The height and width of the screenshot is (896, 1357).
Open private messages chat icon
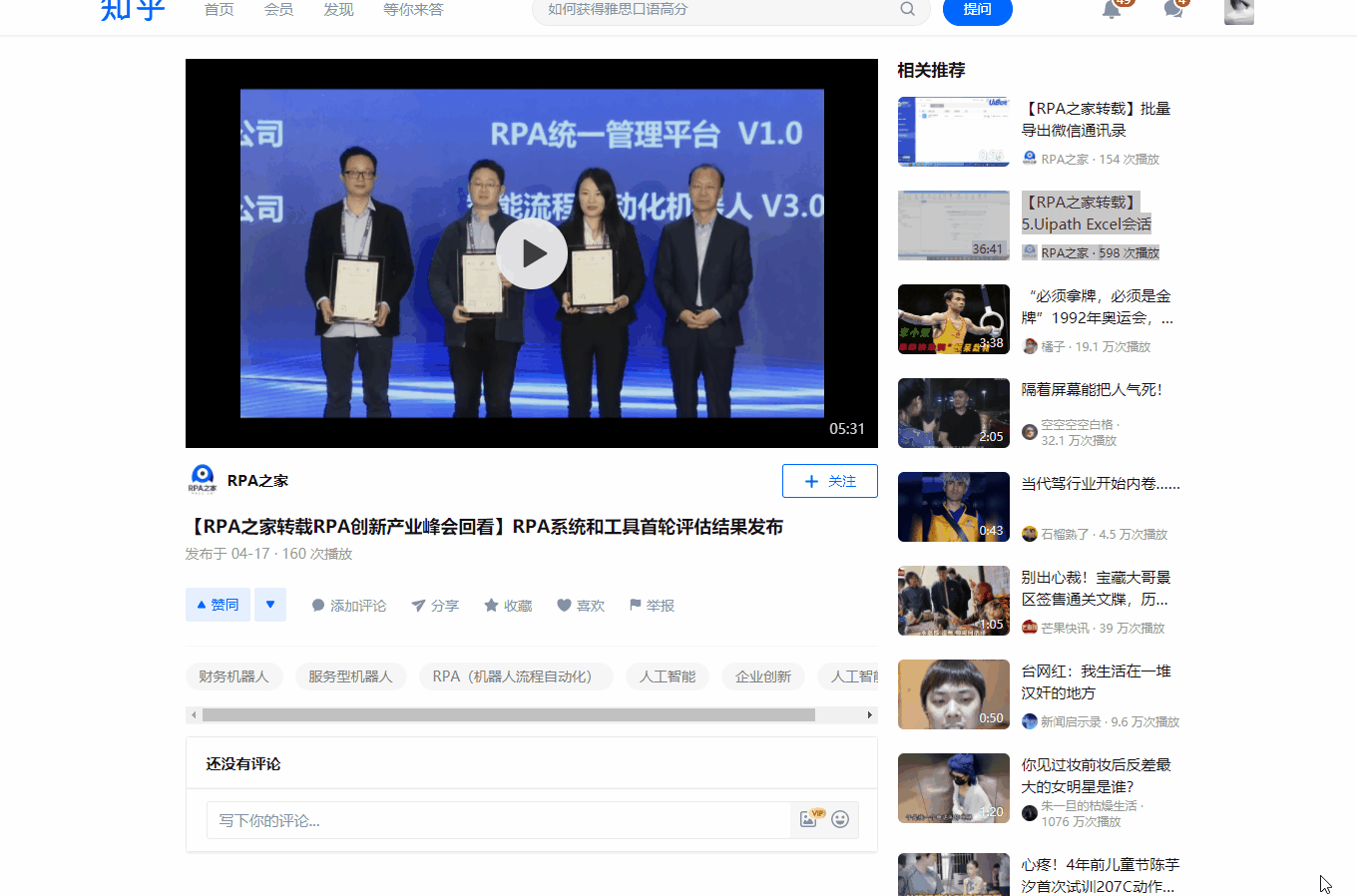1173,10
